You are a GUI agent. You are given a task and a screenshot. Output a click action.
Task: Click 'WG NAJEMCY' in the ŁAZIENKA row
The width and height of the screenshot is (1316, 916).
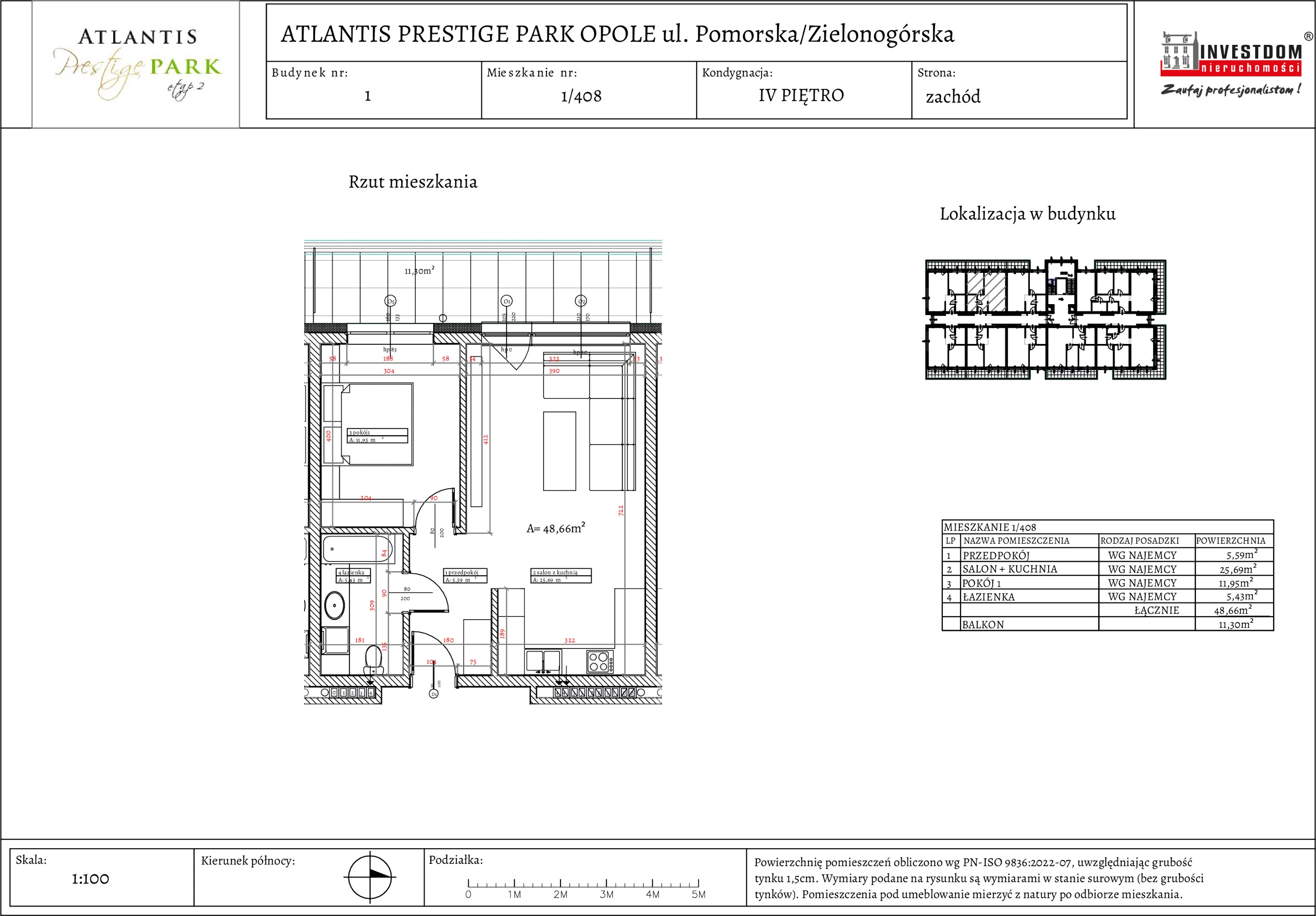point(1142,597)
